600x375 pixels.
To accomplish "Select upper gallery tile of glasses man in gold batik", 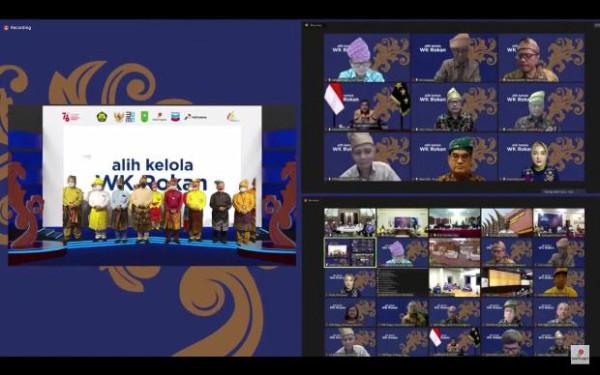I will (x=541, y=58).
